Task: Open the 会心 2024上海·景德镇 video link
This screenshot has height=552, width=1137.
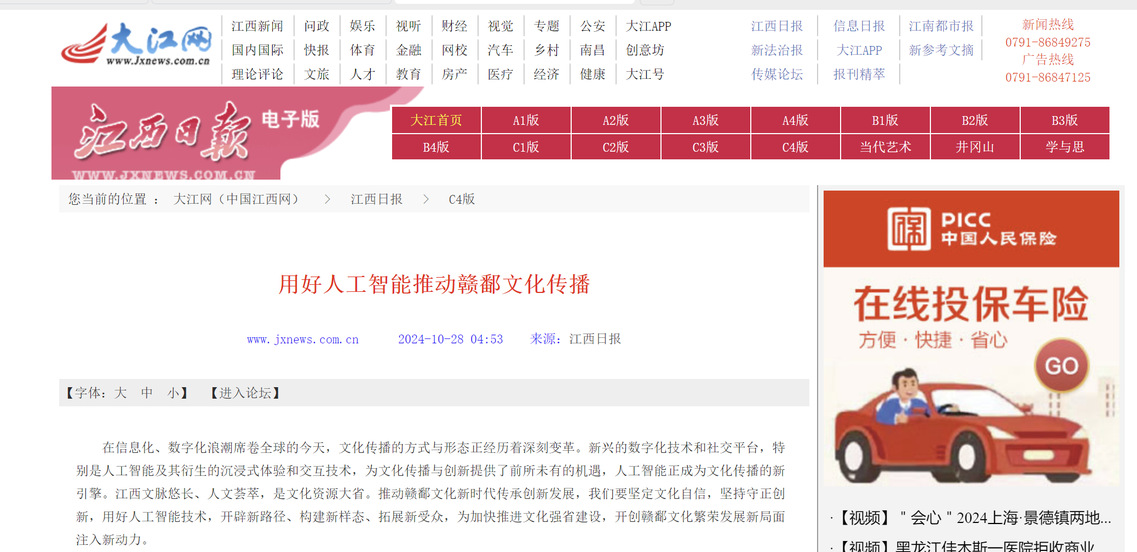Action: coord(970,518)
